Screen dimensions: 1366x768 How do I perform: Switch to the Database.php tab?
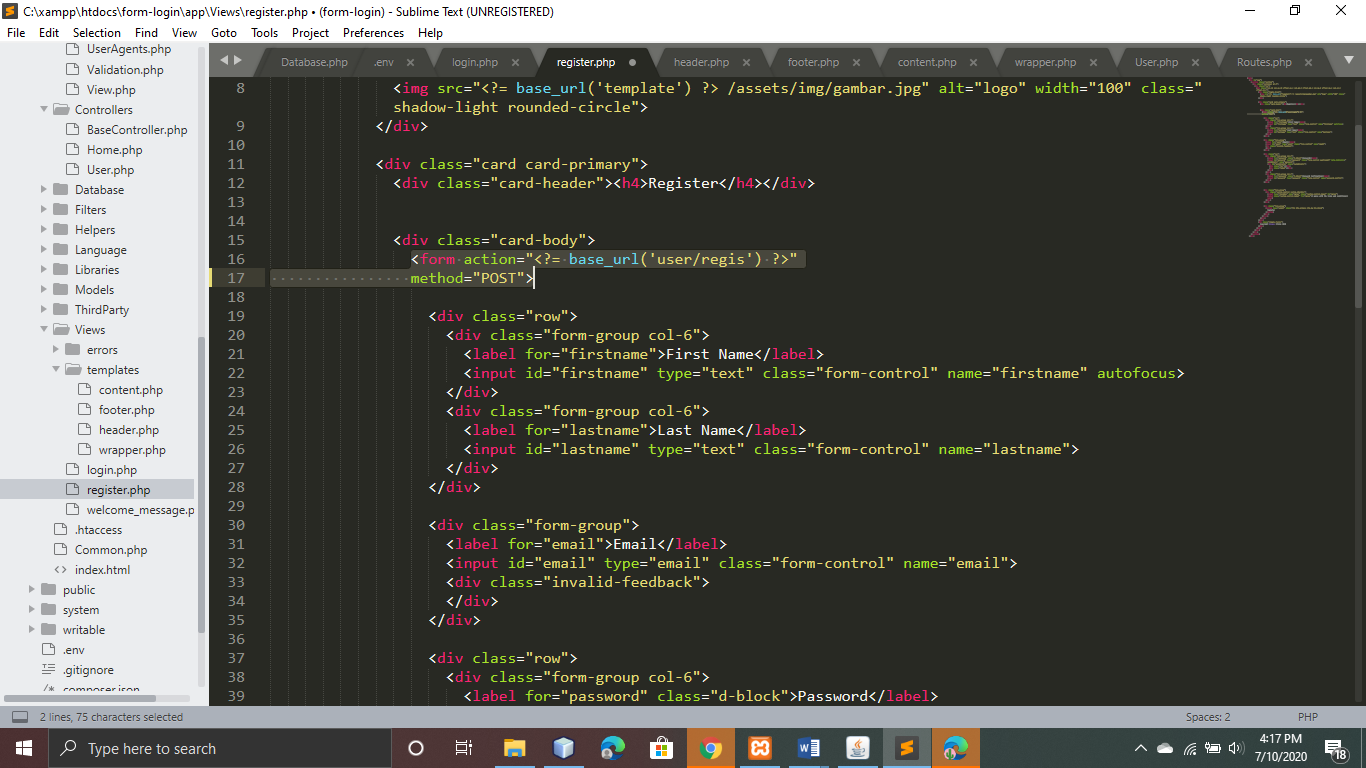coord(314,62)
